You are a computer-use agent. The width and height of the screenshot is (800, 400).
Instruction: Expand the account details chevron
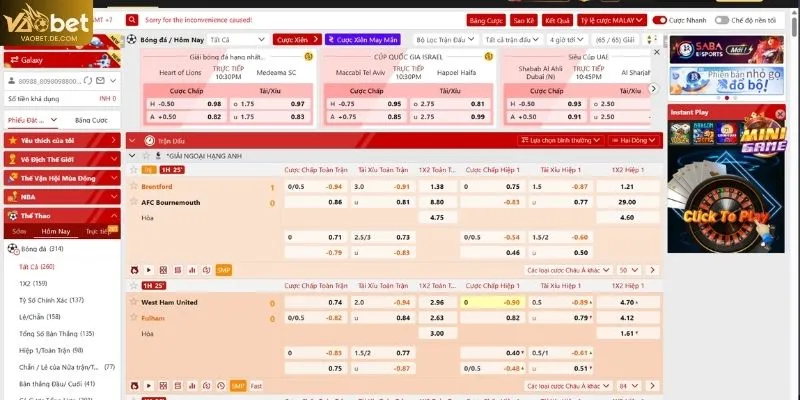pyautogui.click(x=113, y=81)
